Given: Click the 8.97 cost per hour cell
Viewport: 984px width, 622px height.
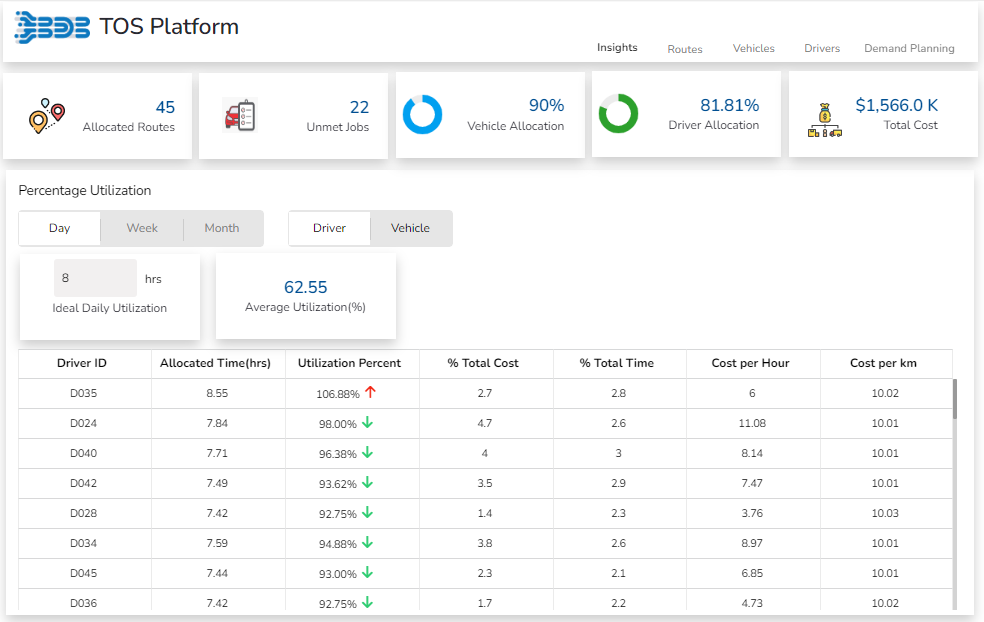Looking at the screenshot, I should click(752, 544).
